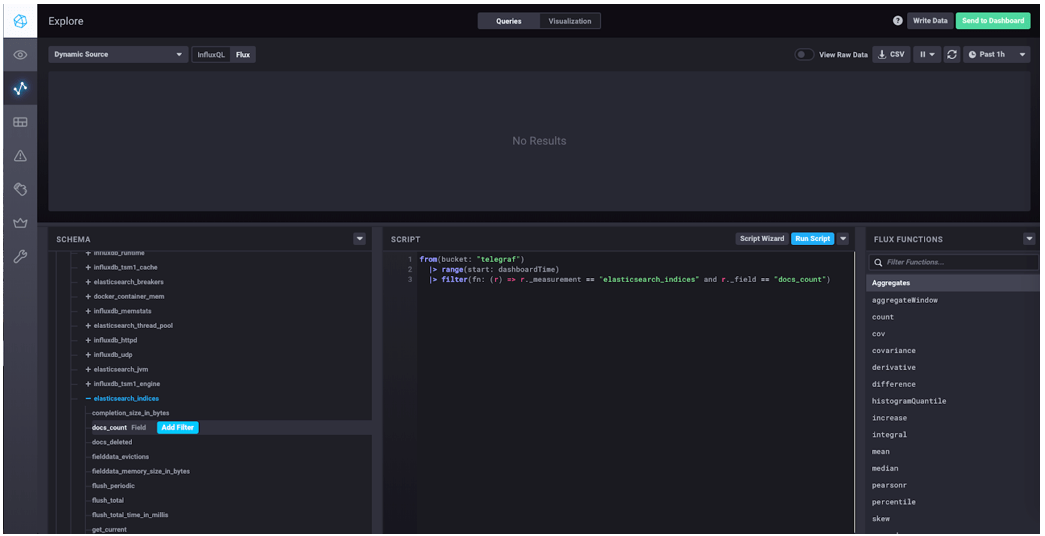Select integral function
This screenshot has height=536, width=1045.
pyautogui.click(x=889, y=435)
